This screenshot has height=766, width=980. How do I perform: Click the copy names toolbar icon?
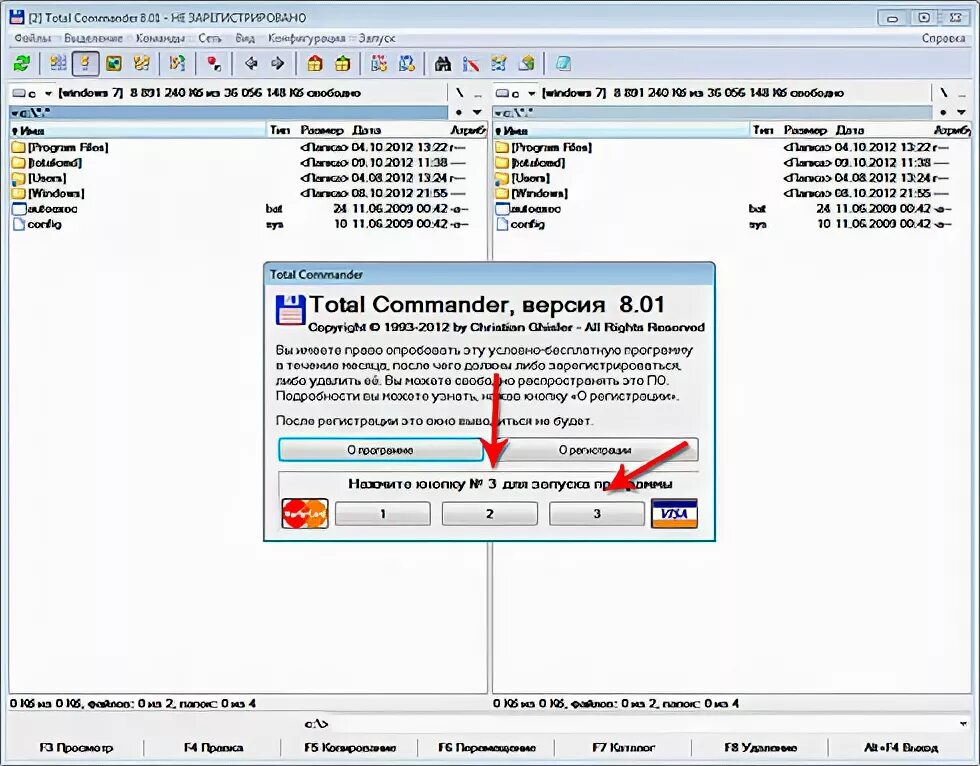tap(527, 63)
